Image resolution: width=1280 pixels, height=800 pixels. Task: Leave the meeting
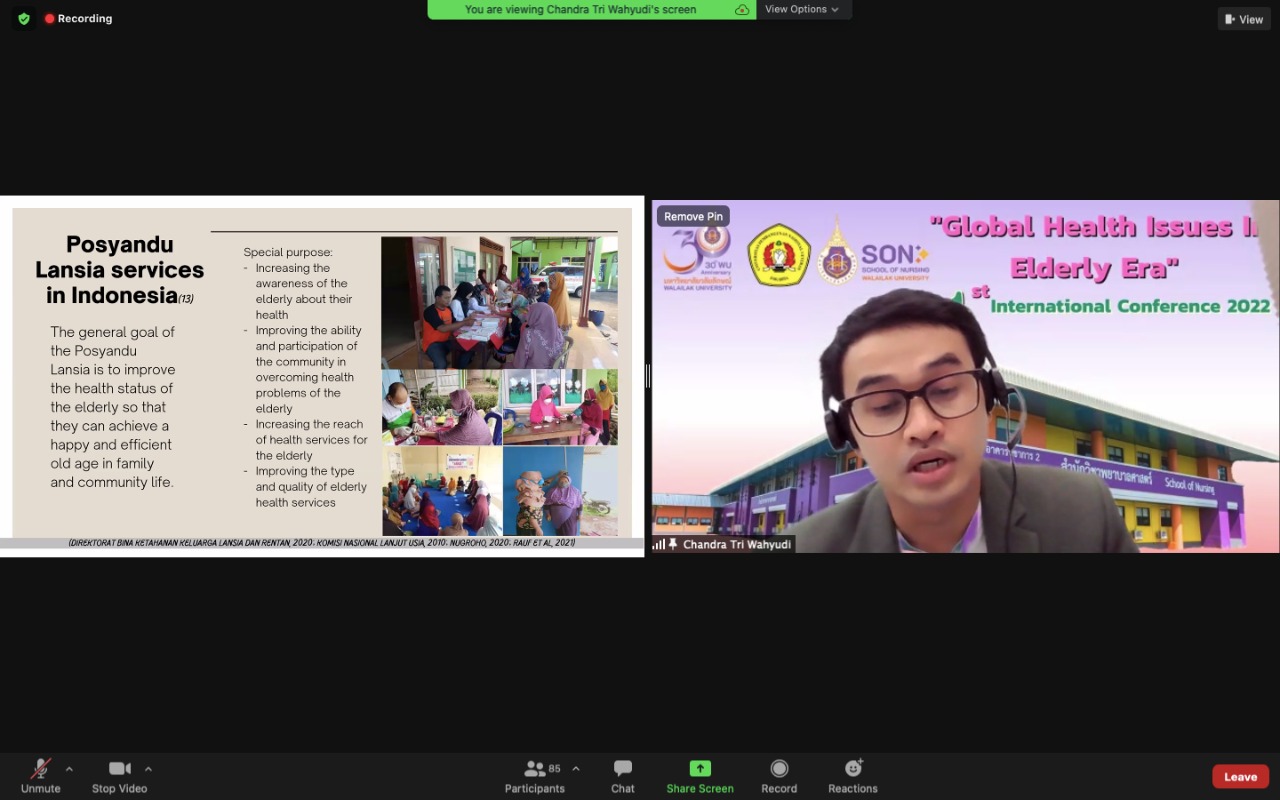tap(1240, 777)
